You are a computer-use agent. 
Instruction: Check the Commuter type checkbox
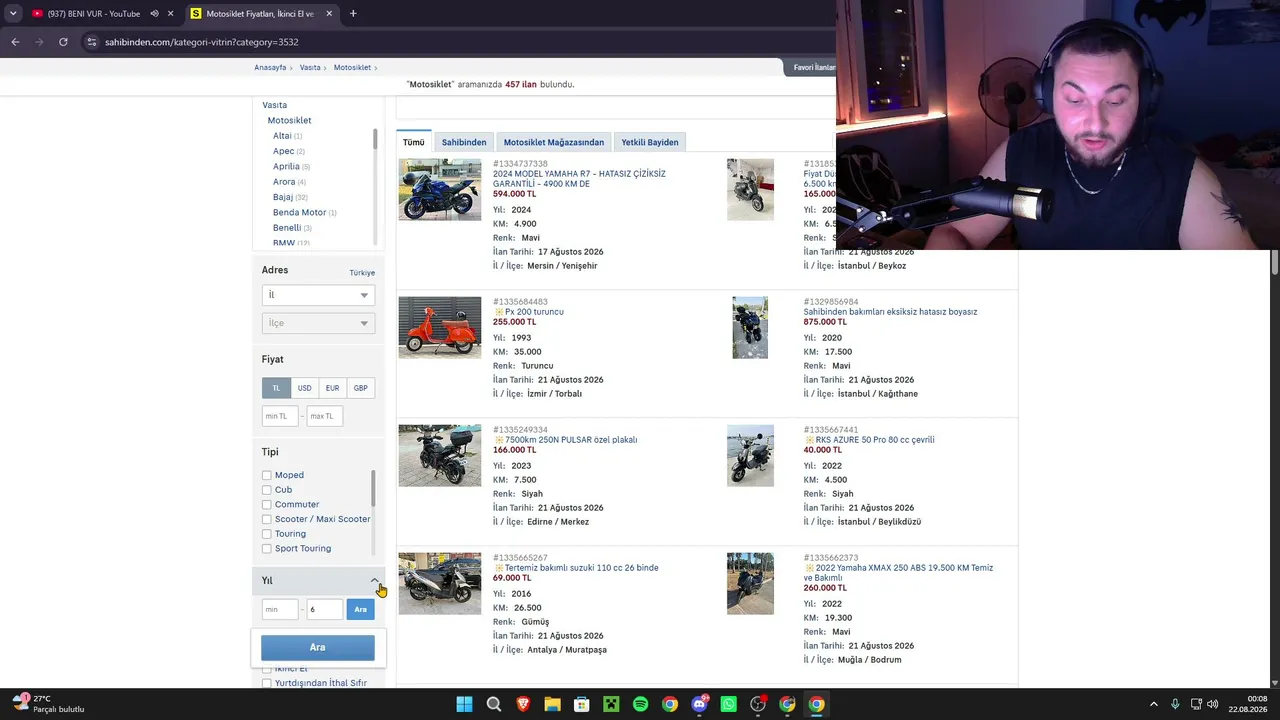click(x=267, y=505)
